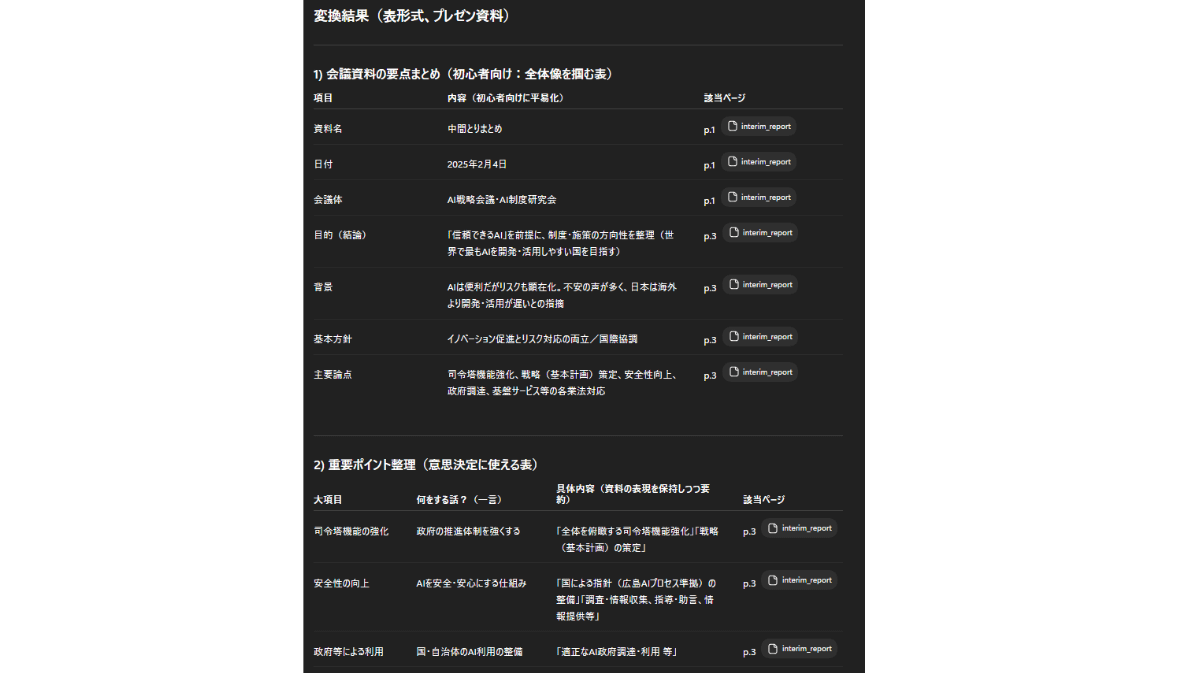Click the section heading 2) 重要ポイント整理
Screen dimensions: 1190x673
(425, 464)
